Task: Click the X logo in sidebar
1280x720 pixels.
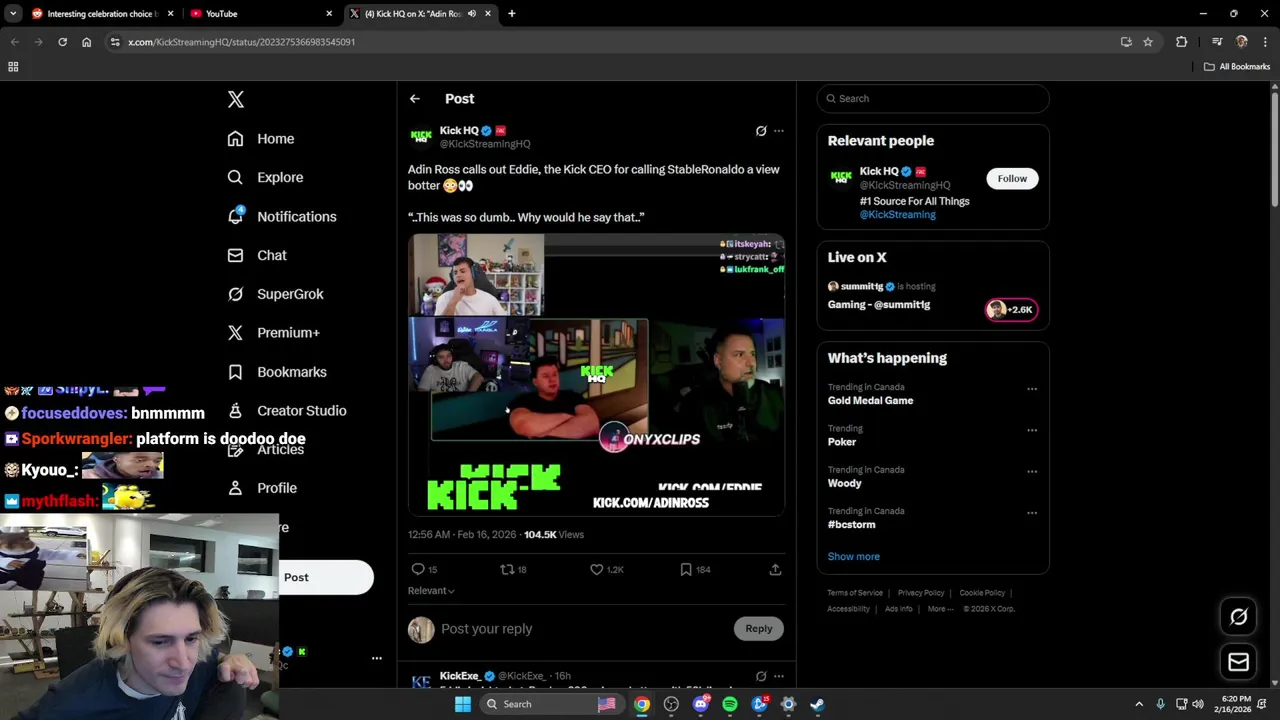Action: tap(236, 99)
